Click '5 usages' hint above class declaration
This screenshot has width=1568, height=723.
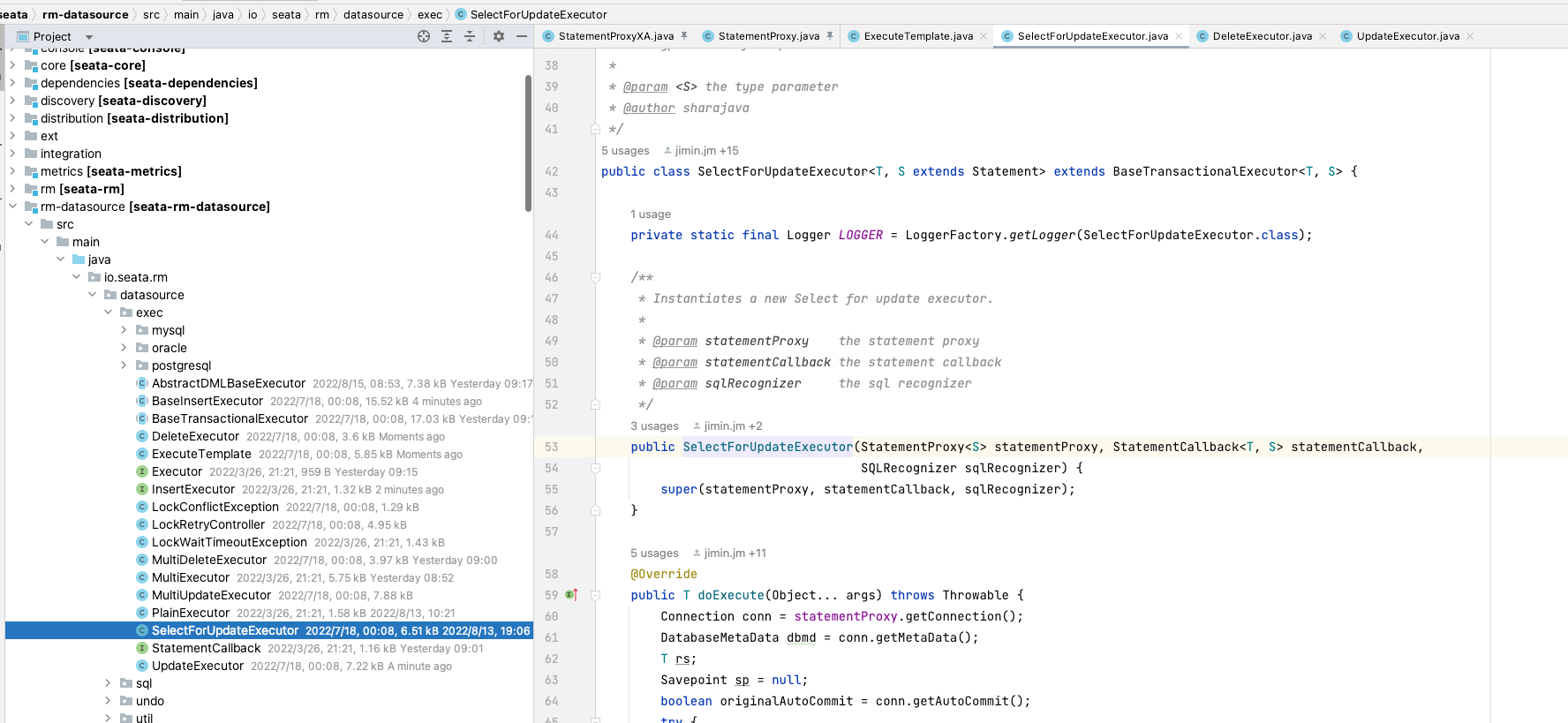[625, 151]
